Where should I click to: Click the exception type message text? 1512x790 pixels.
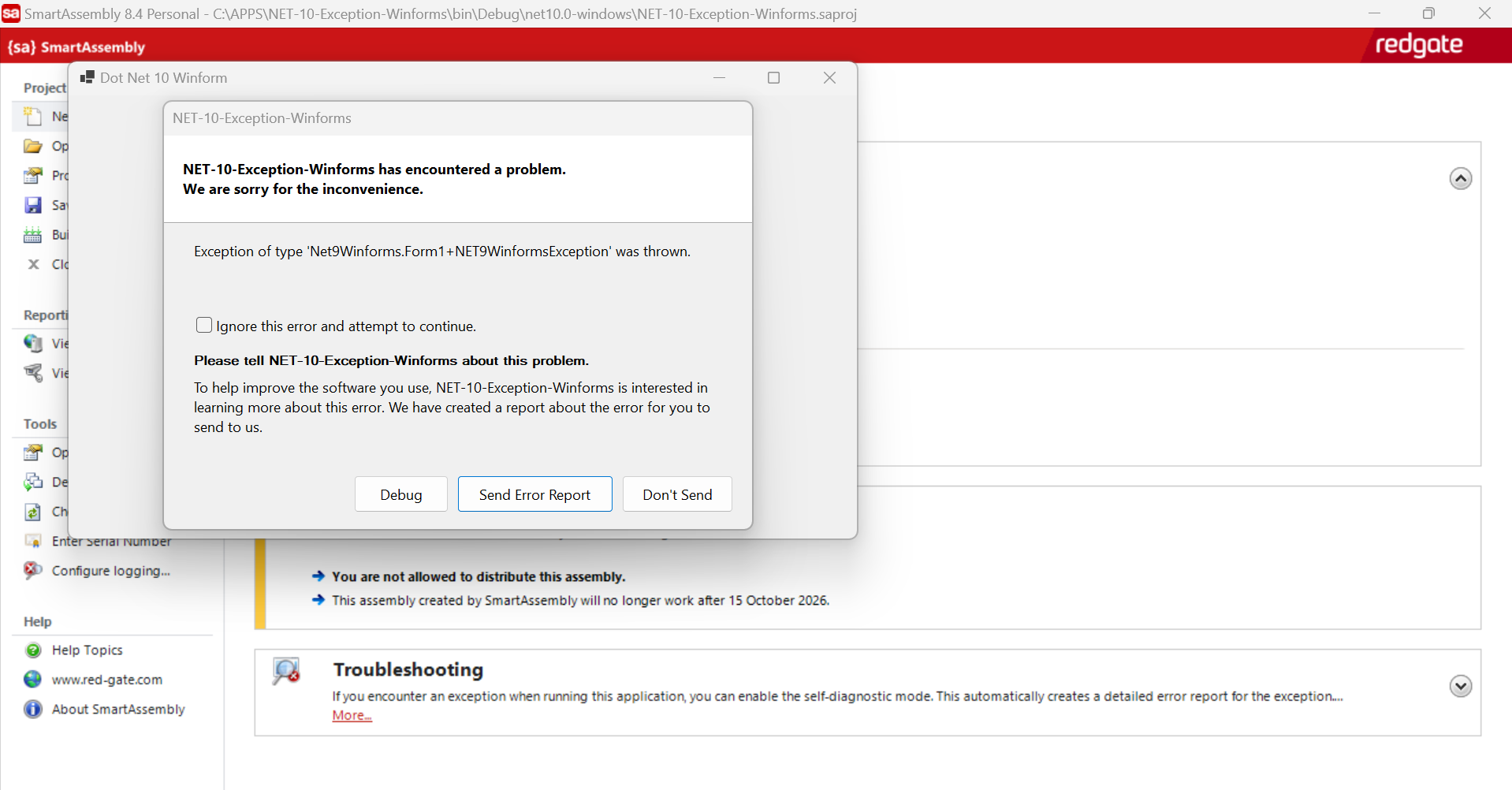[x=442, y=252]
